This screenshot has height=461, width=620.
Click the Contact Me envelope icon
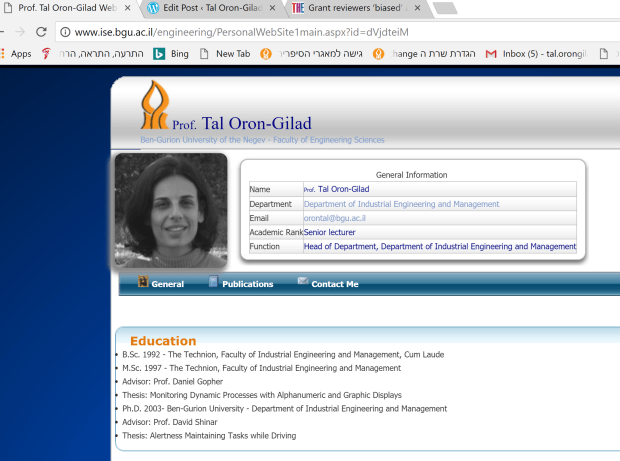(303, 283)
